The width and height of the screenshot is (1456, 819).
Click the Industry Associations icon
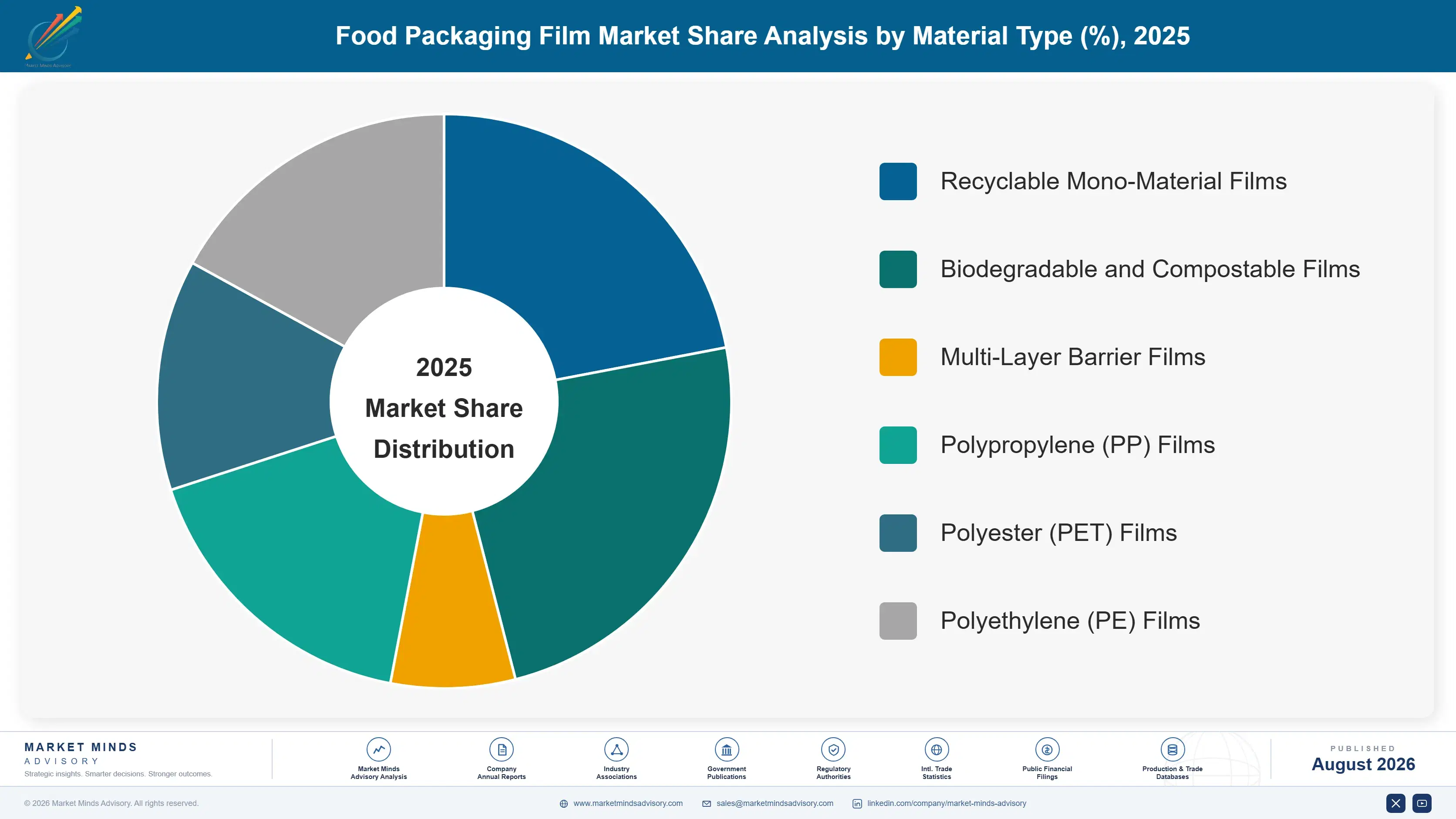point(616,749)
